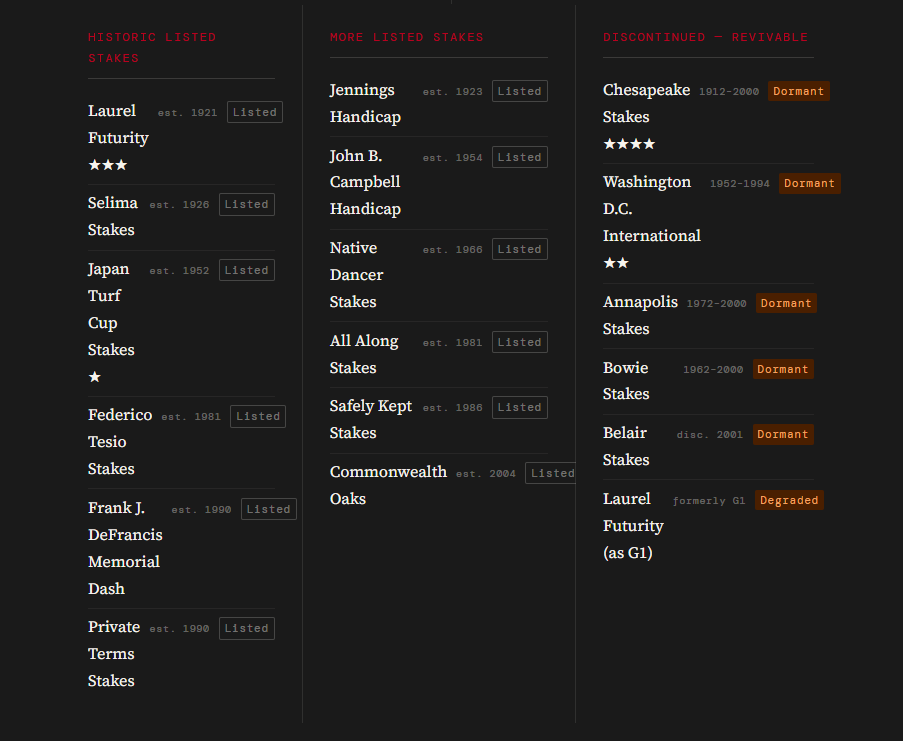The height and width of the screenshot is (741, 903).
Task: Click the Listed badge beside All Along Stakes
Action: pyautogui.click(x=519, y=342)
